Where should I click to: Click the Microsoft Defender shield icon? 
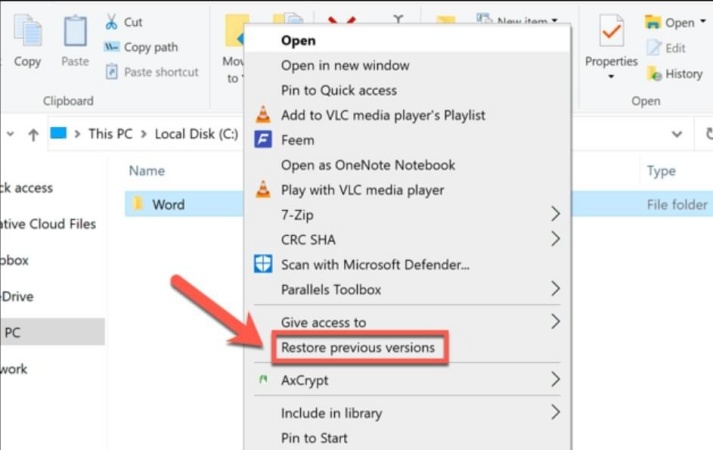263,264
